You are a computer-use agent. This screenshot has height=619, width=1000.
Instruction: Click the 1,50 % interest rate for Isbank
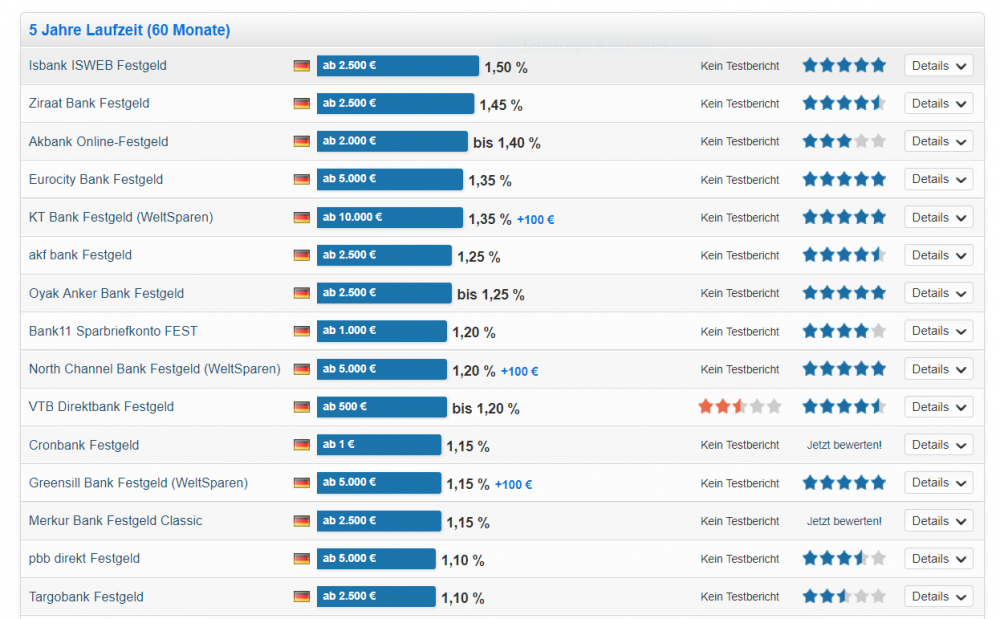[506, 68]
